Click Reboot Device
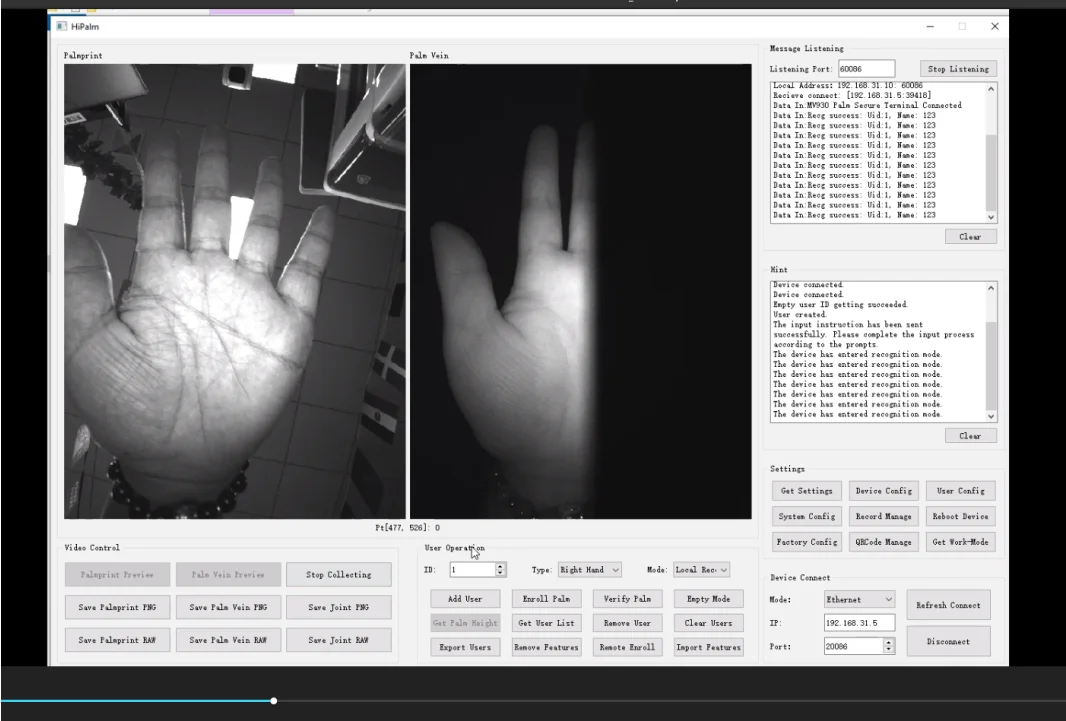This screenshot has width=1066, height=721. click(x=959, y=516)
